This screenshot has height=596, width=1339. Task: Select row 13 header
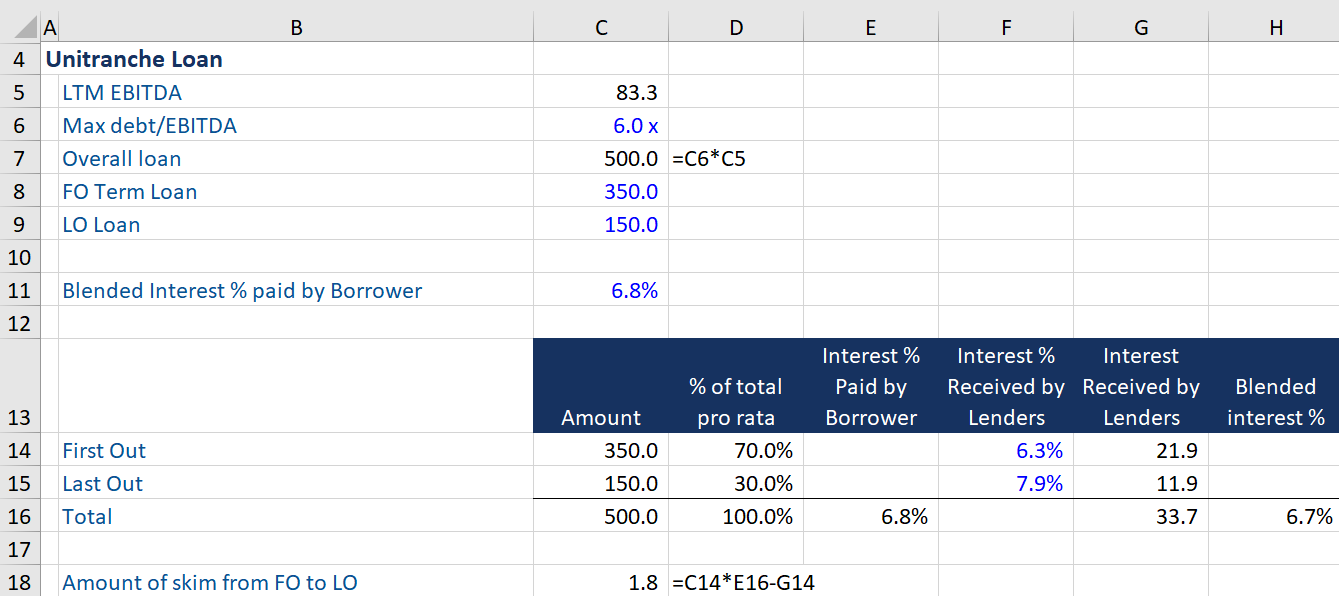click(x=20, y=417)
